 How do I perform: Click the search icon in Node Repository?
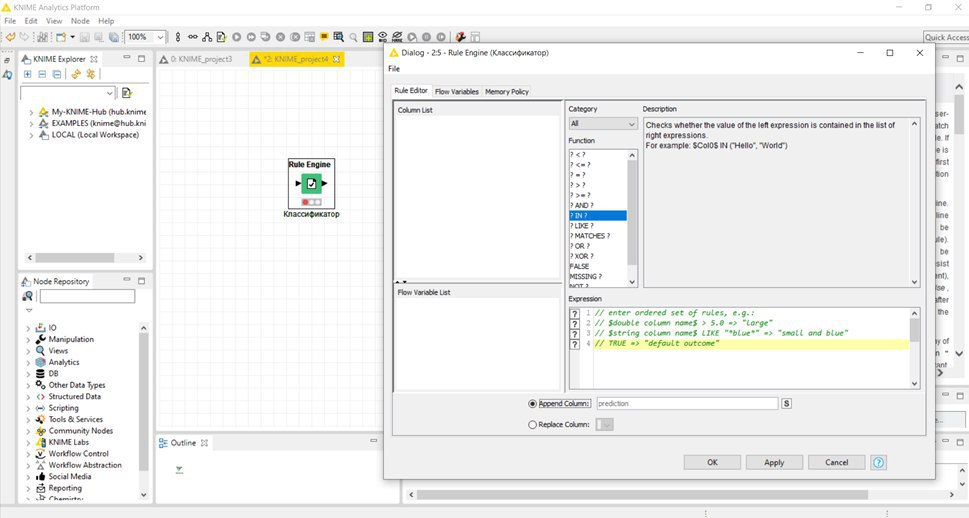coord(28,297)
